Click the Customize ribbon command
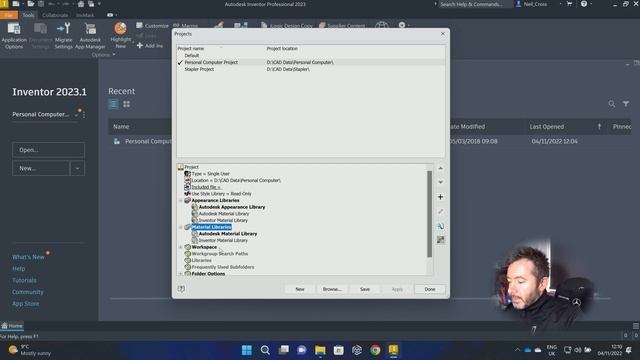This screenshot has width=640, height=360. click(152, 25)
